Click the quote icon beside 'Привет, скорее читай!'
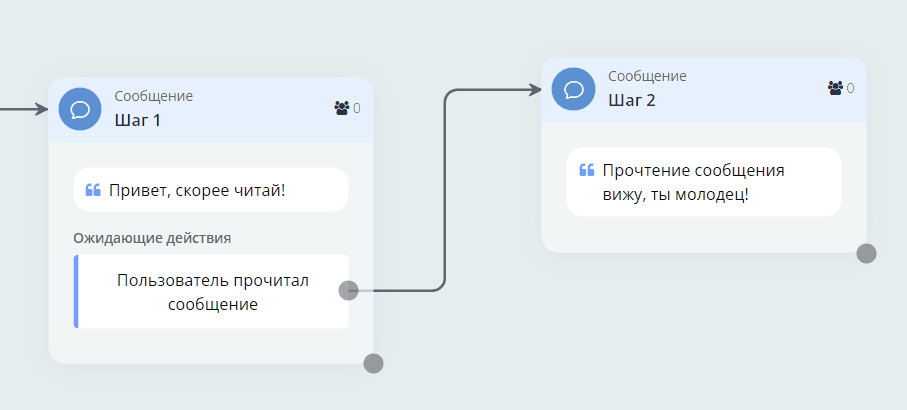The image size is (907, 410). point(93,190)
